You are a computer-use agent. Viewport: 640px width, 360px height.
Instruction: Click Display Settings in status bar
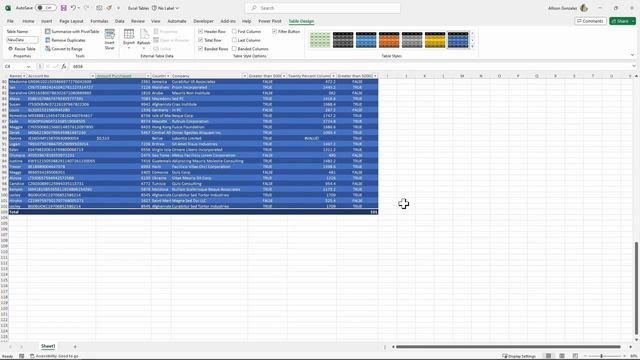pyautogui.click(x=519, y=356)
